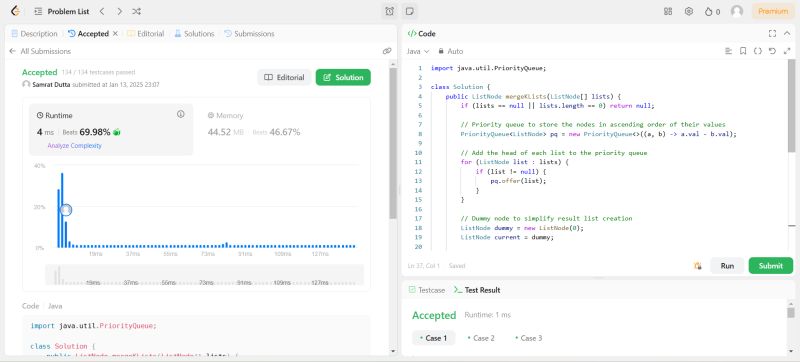
Task: Switch to the Editorial tab
Action: 146,34
